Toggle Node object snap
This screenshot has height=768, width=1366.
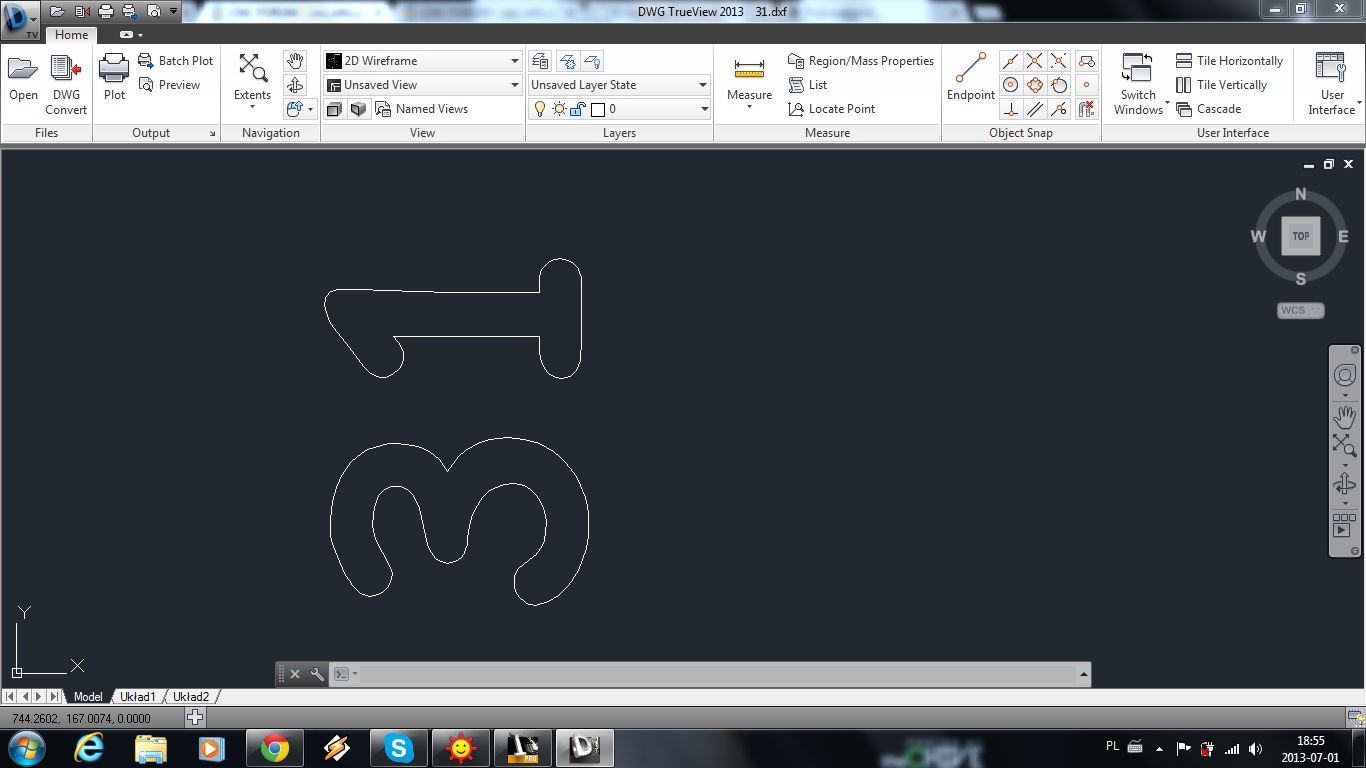(1087, 85)
